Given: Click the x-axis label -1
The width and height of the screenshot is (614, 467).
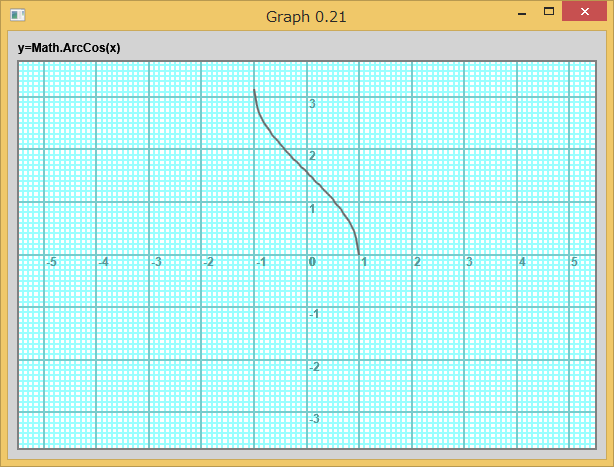Looking at the screenshot, I should pyautogui.click(x=261, y=262).
